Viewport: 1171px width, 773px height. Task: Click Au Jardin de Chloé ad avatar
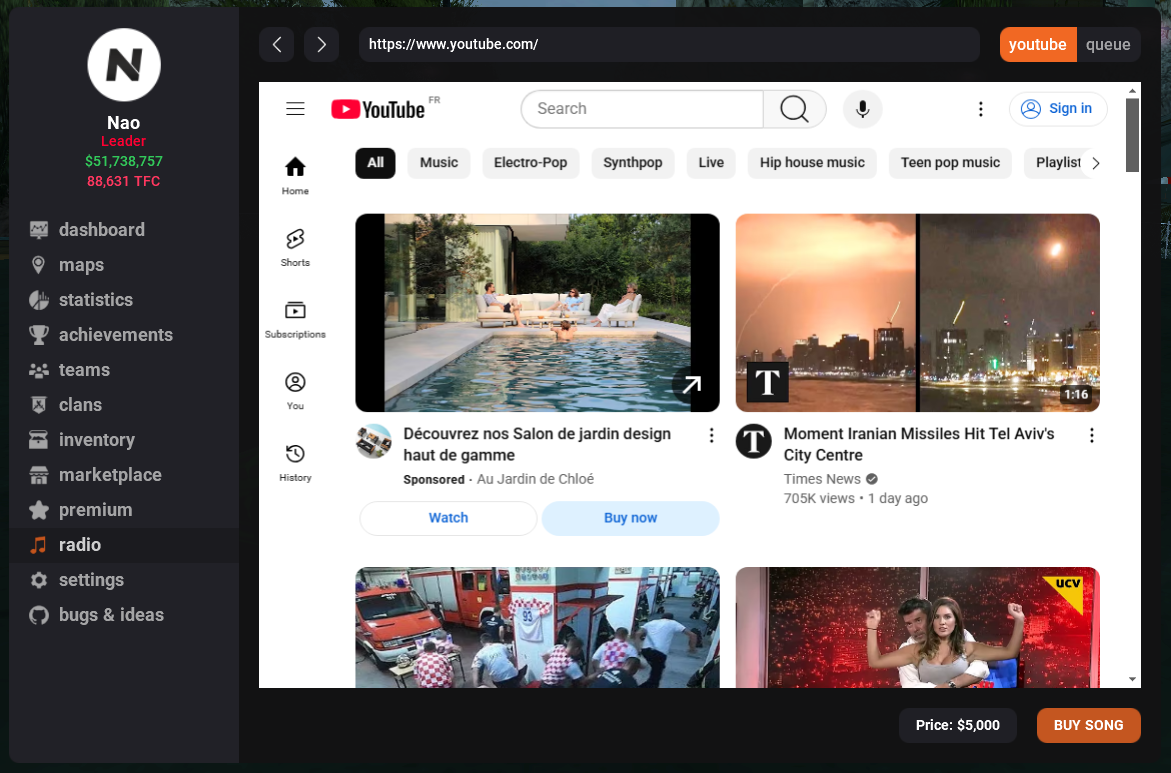pyautogui.click(x=373, y=441)
